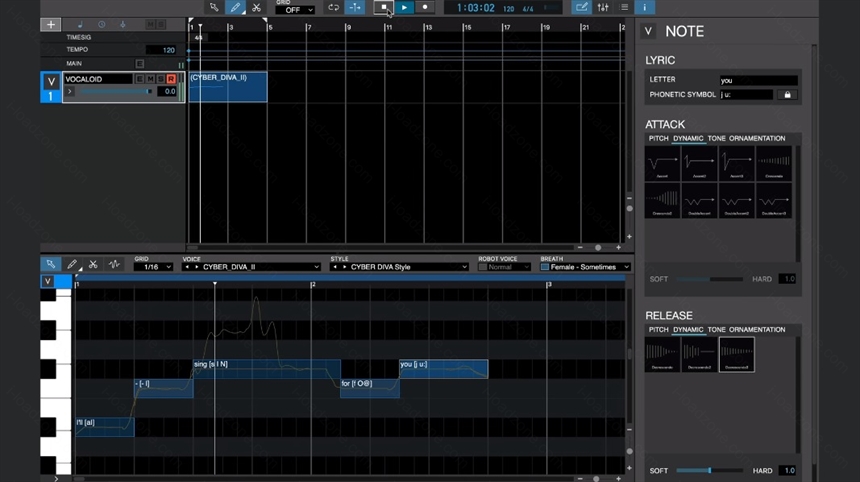Open the editor GRID 1/16 dropdown
The width and height of the screenshot is (860, 482).
coord(153,267)
